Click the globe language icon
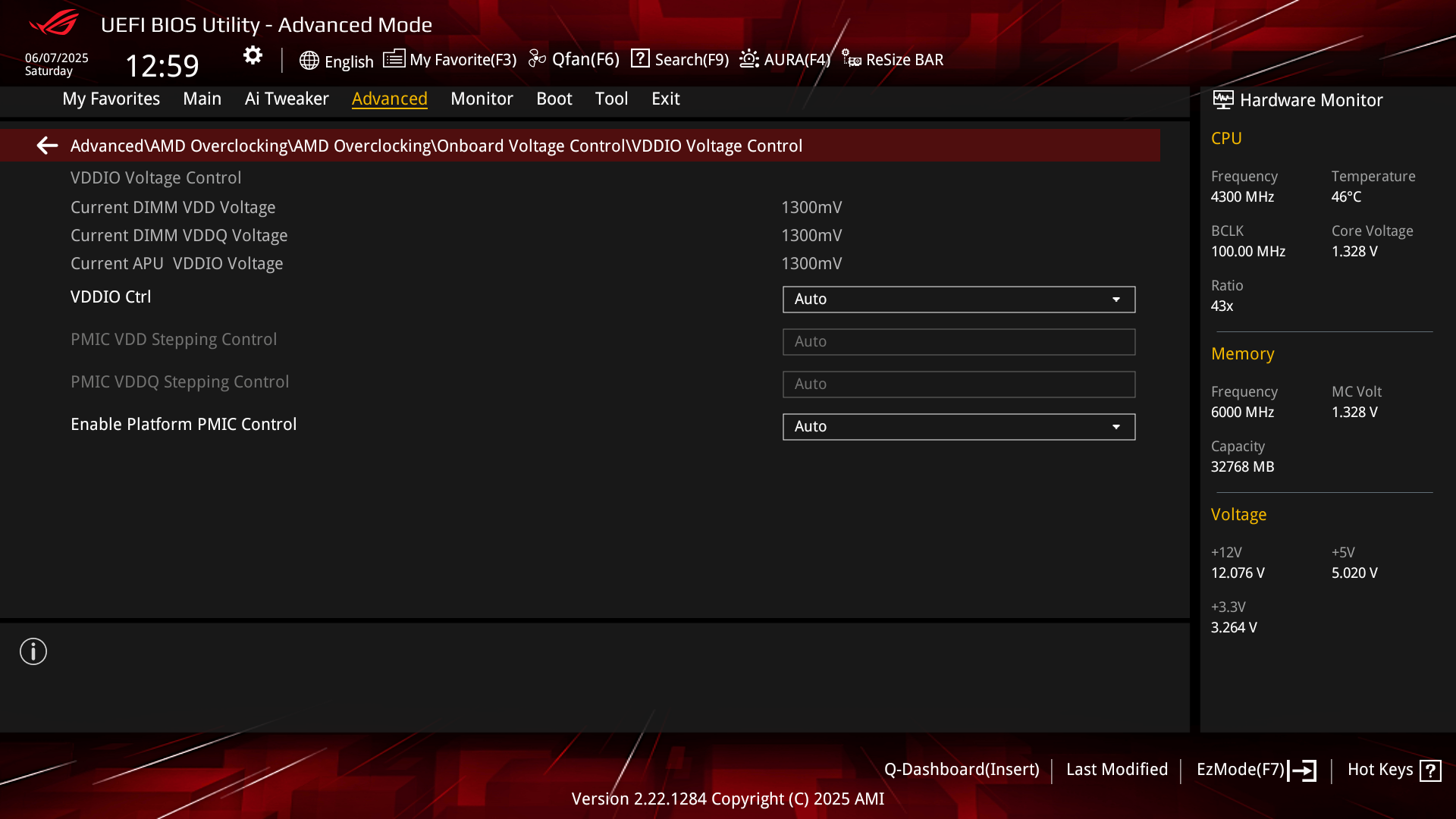Viewport: 1456px width, 819px height. click(309, 61)
